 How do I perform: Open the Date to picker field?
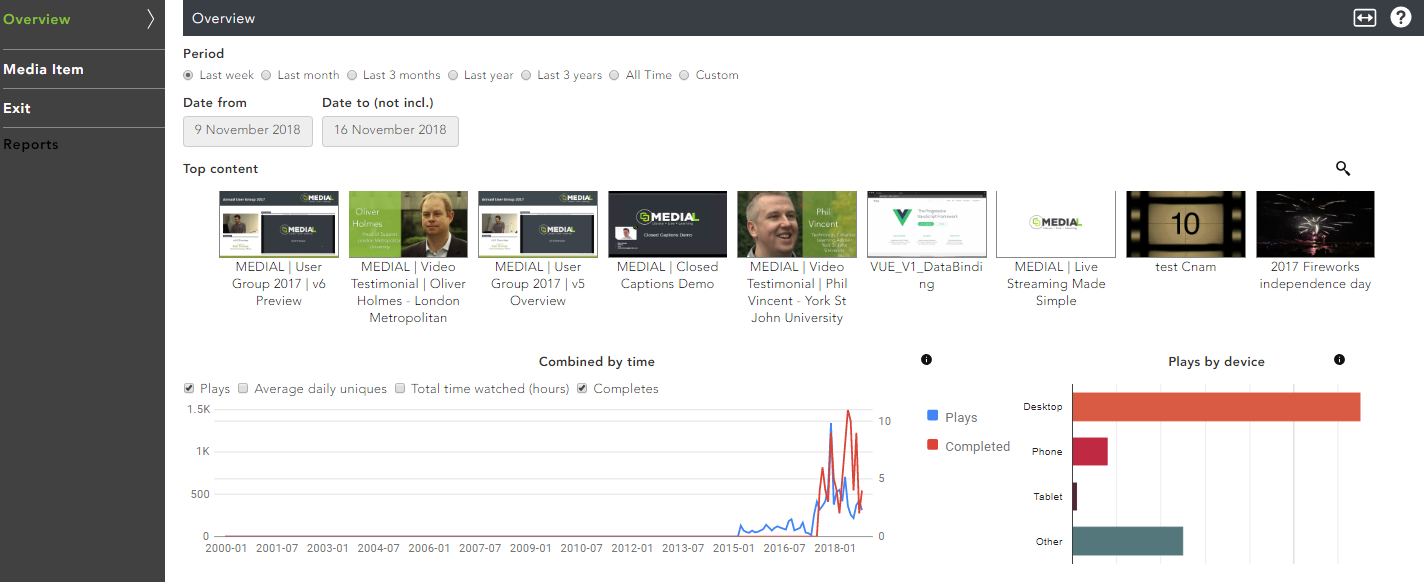(x=390, y=130)
